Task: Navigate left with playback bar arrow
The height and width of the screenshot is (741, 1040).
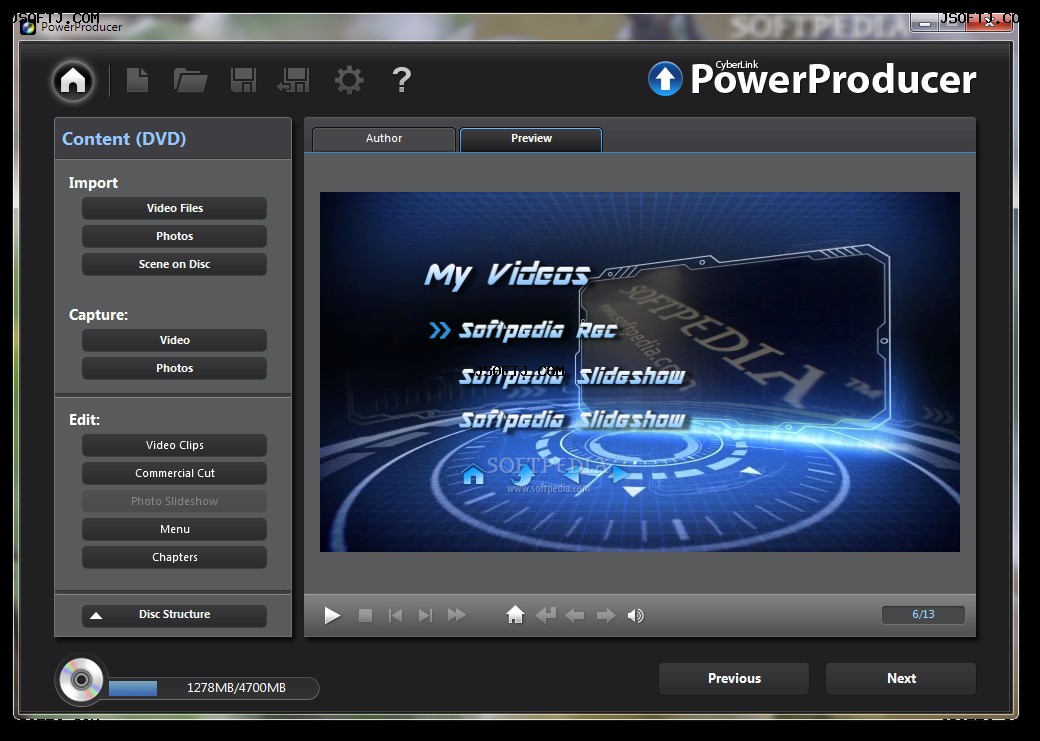Action: (x=575, y=616)
